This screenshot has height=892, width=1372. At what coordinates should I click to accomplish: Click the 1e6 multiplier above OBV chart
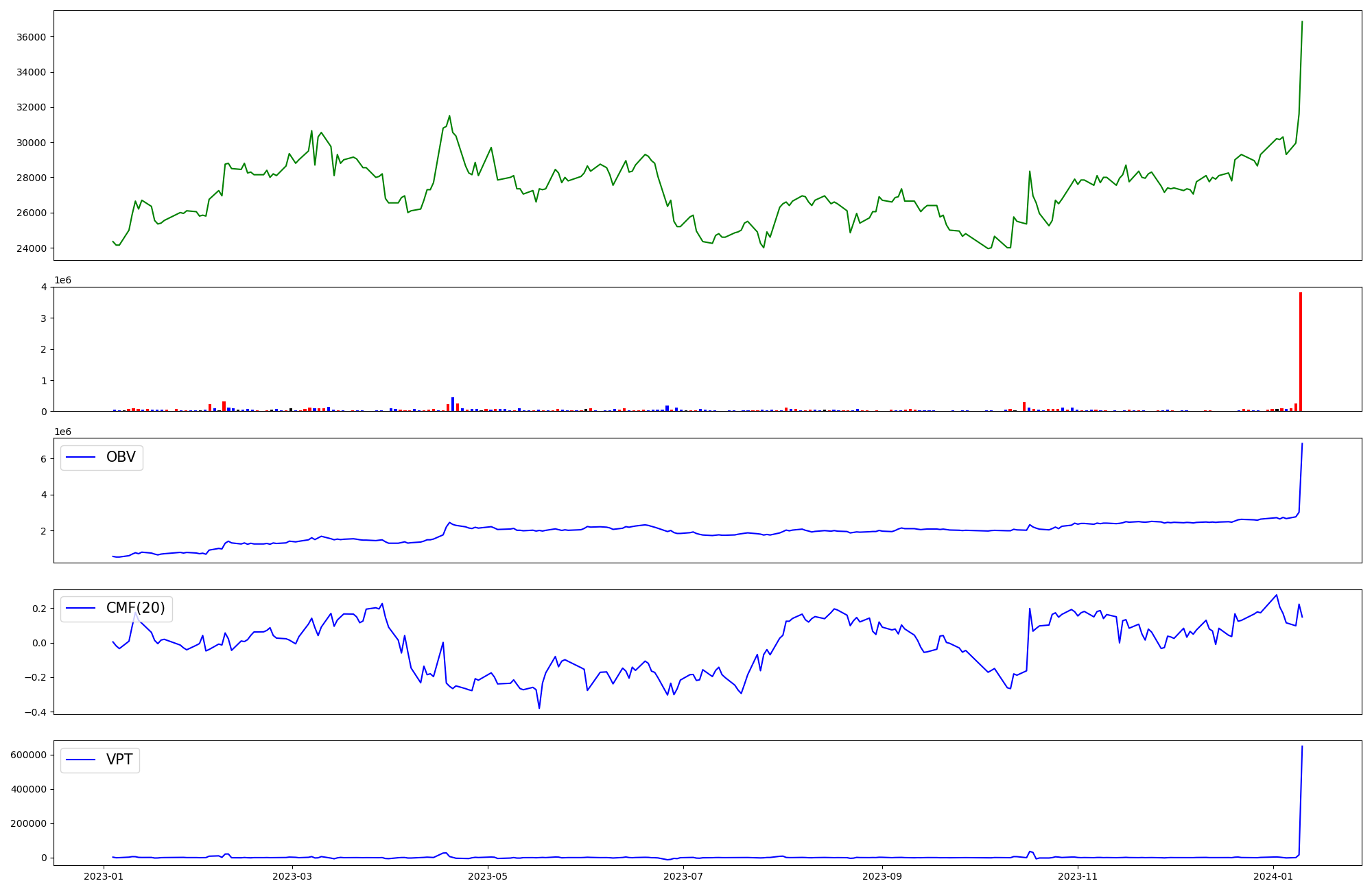pos(62,432)
